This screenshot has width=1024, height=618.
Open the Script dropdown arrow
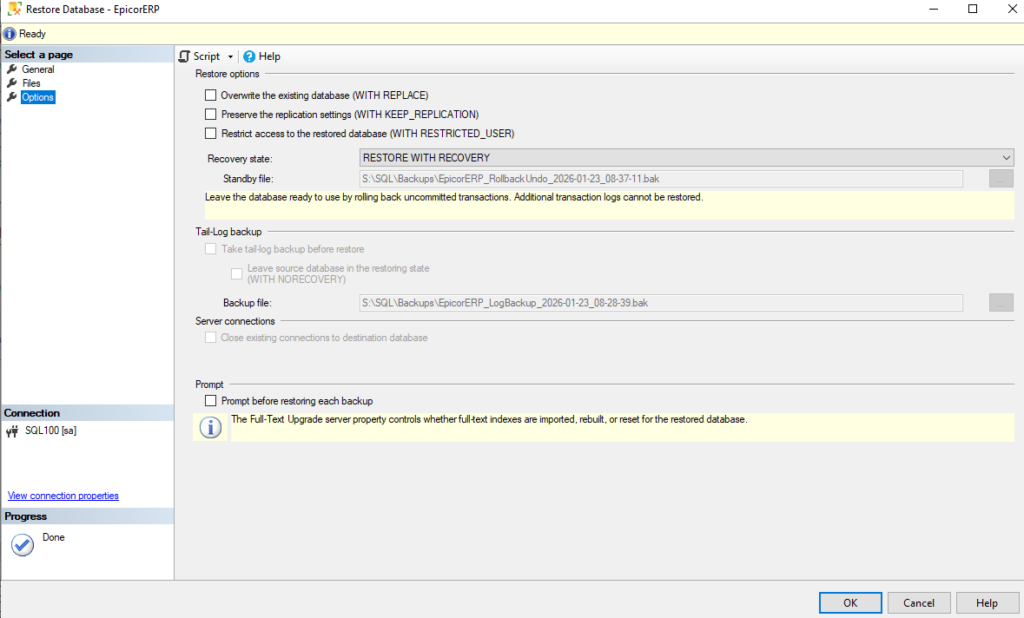(x=230, y=57)
